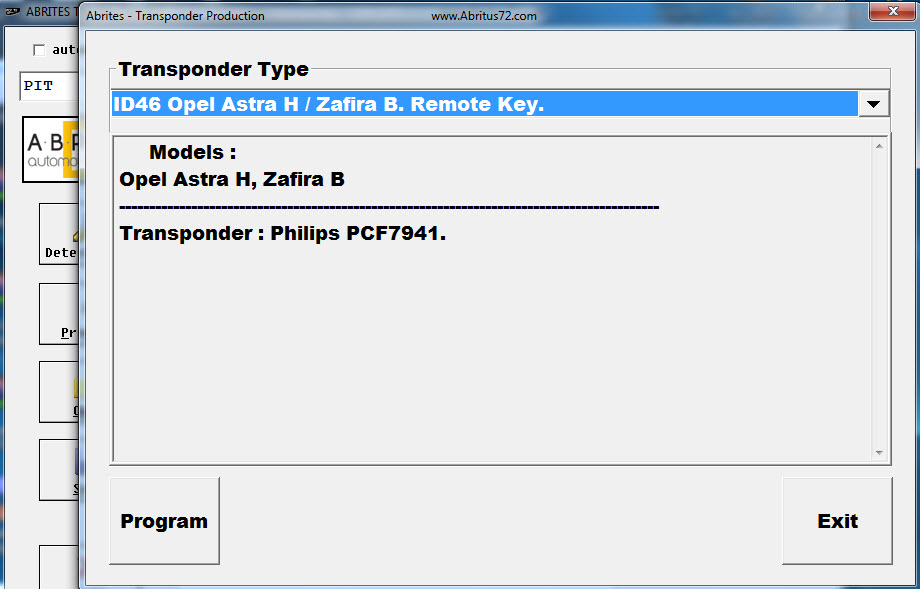
Task: Click the second partially hidden button under Detect
Action: coord(59,314)
